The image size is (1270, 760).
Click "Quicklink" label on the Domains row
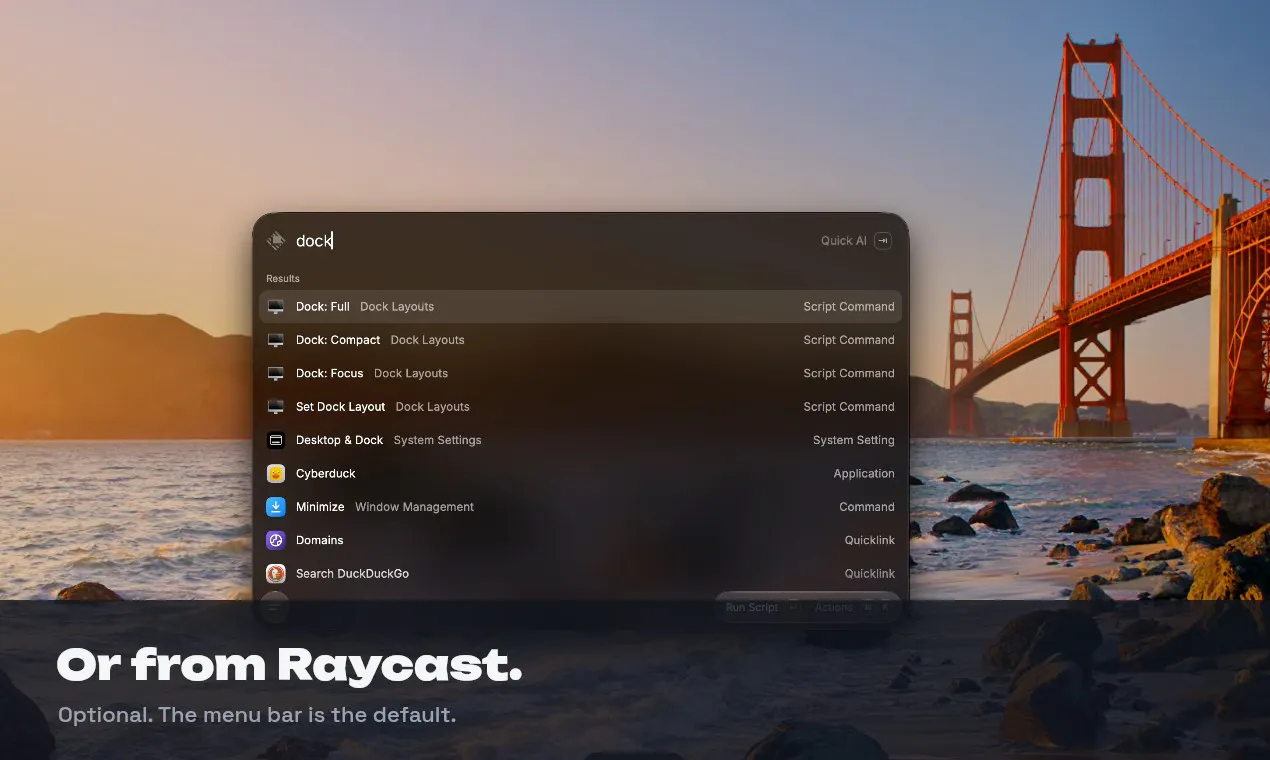pos(870,540)
